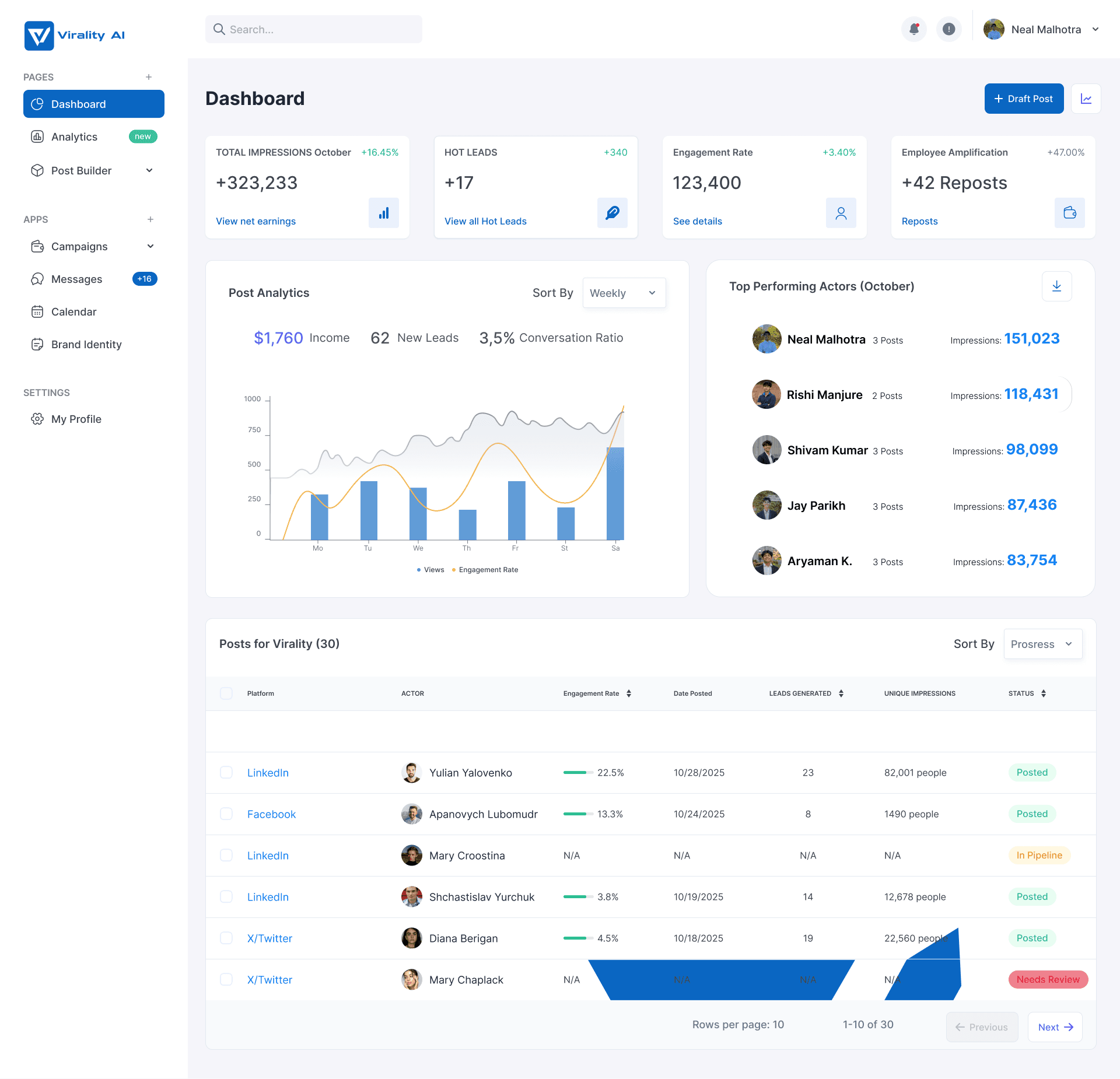Switch to the Analytics page
This screenshot has width=1120, height=1079.
coord(73,136)
